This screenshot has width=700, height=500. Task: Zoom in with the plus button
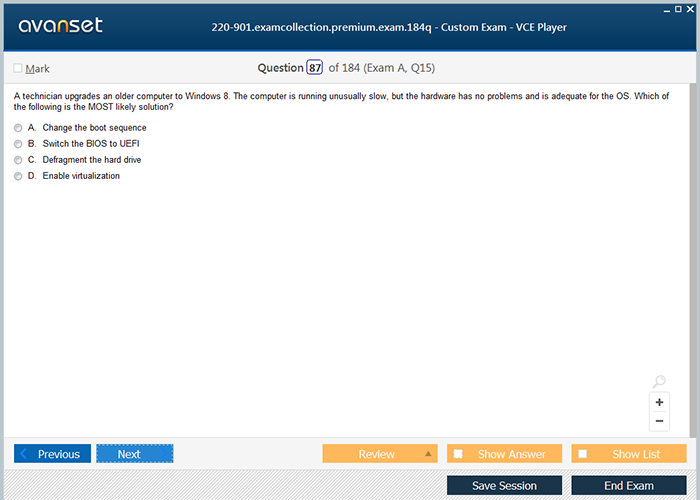tap(659, 402)
